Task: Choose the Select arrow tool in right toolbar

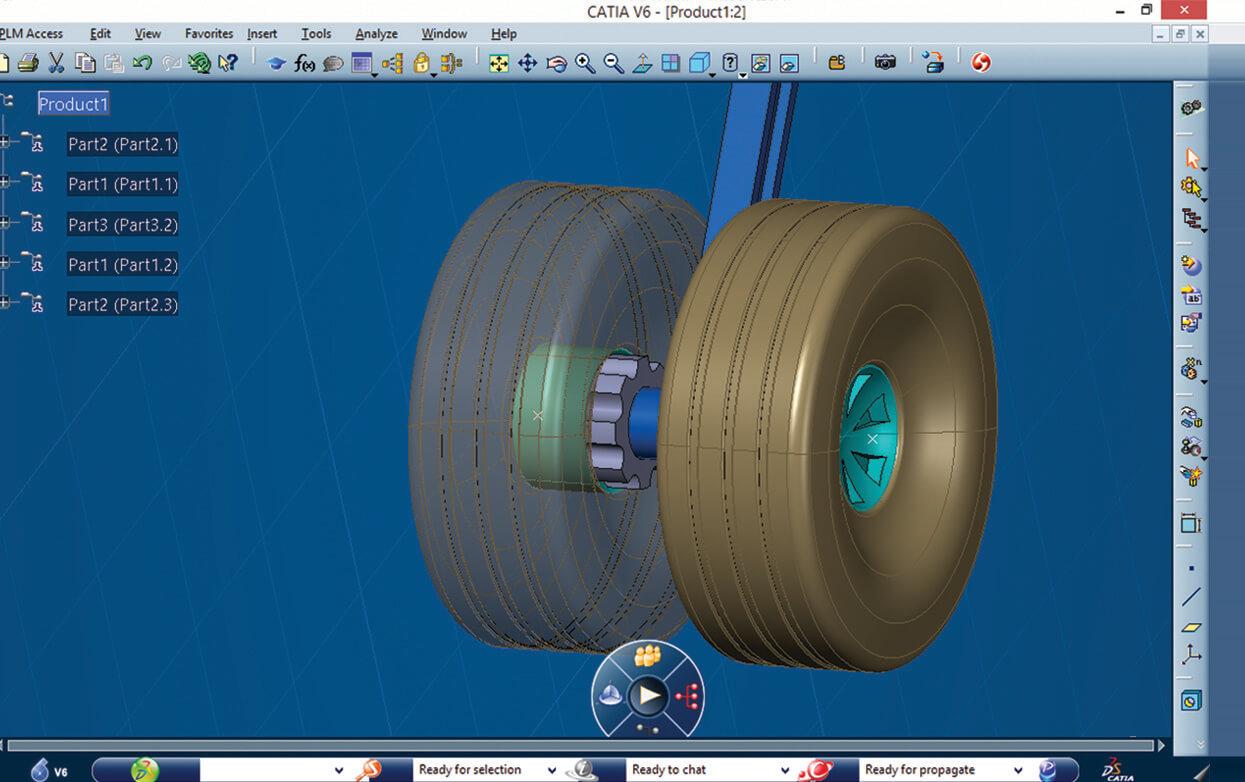Action: (1191, 158)
